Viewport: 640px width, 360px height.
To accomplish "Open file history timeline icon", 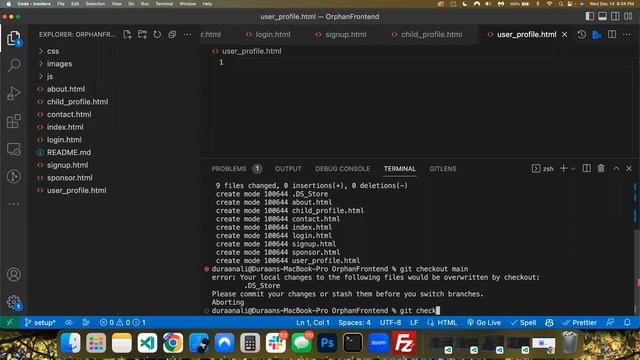I will point(582,35).
